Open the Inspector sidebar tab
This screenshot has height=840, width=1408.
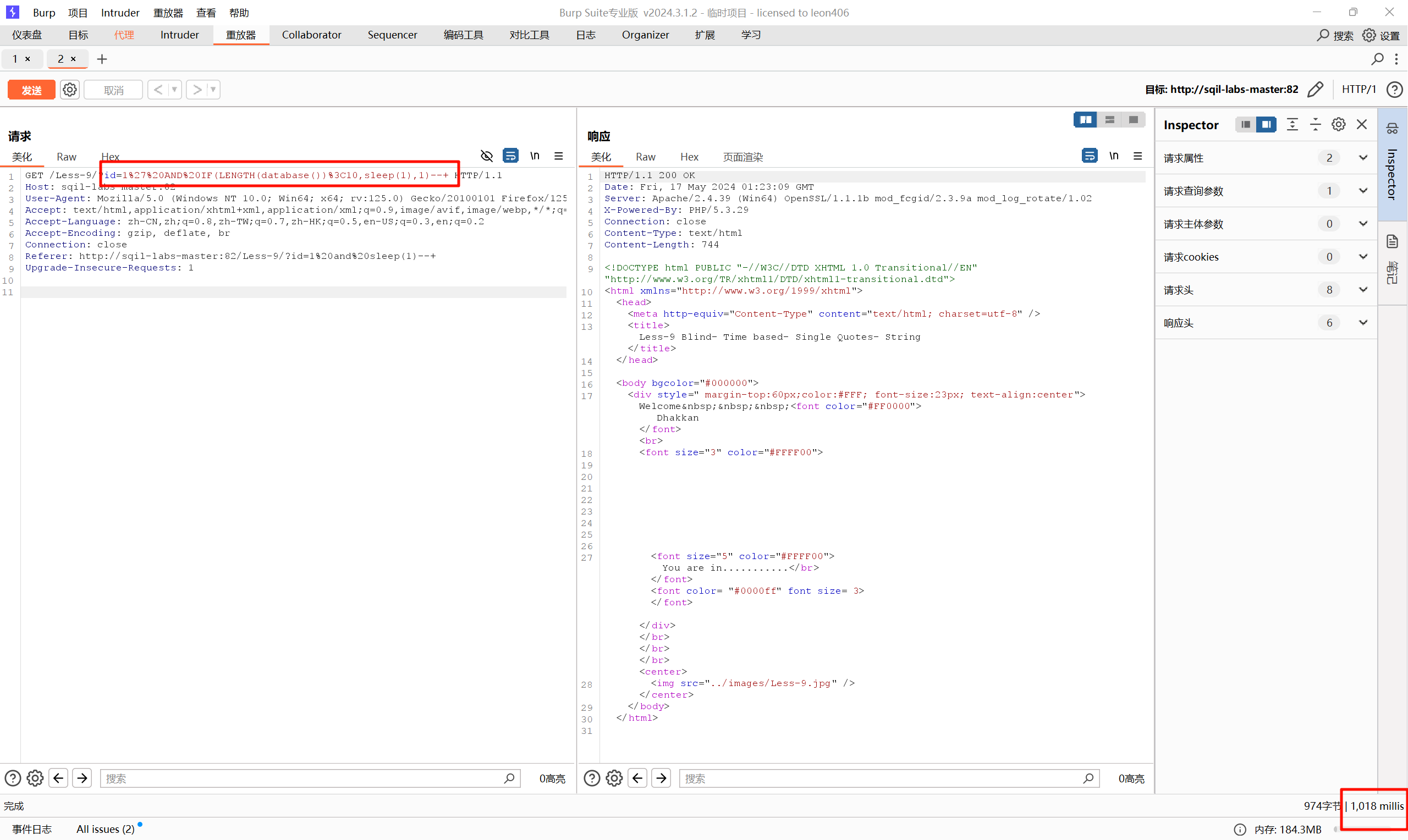tap(1392, 163)
